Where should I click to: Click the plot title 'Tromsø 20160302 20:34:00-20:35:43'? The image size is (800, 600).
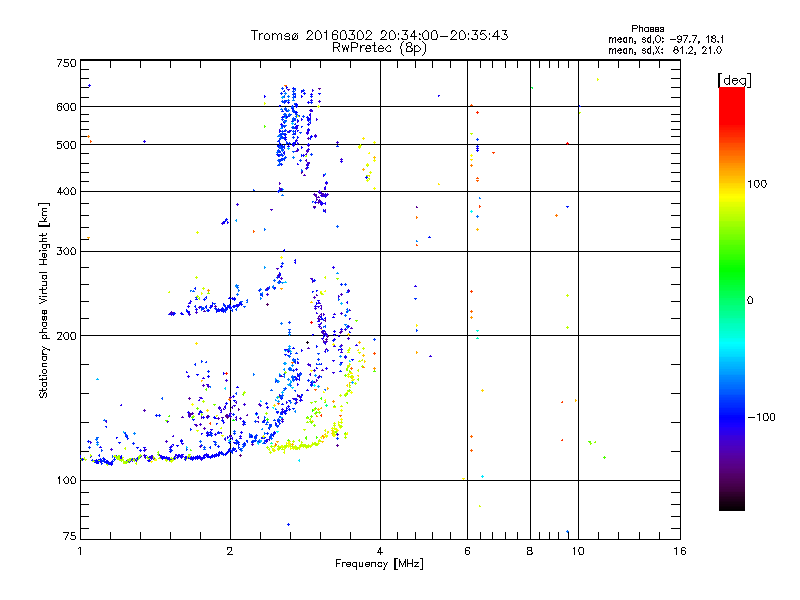point(379,35)
